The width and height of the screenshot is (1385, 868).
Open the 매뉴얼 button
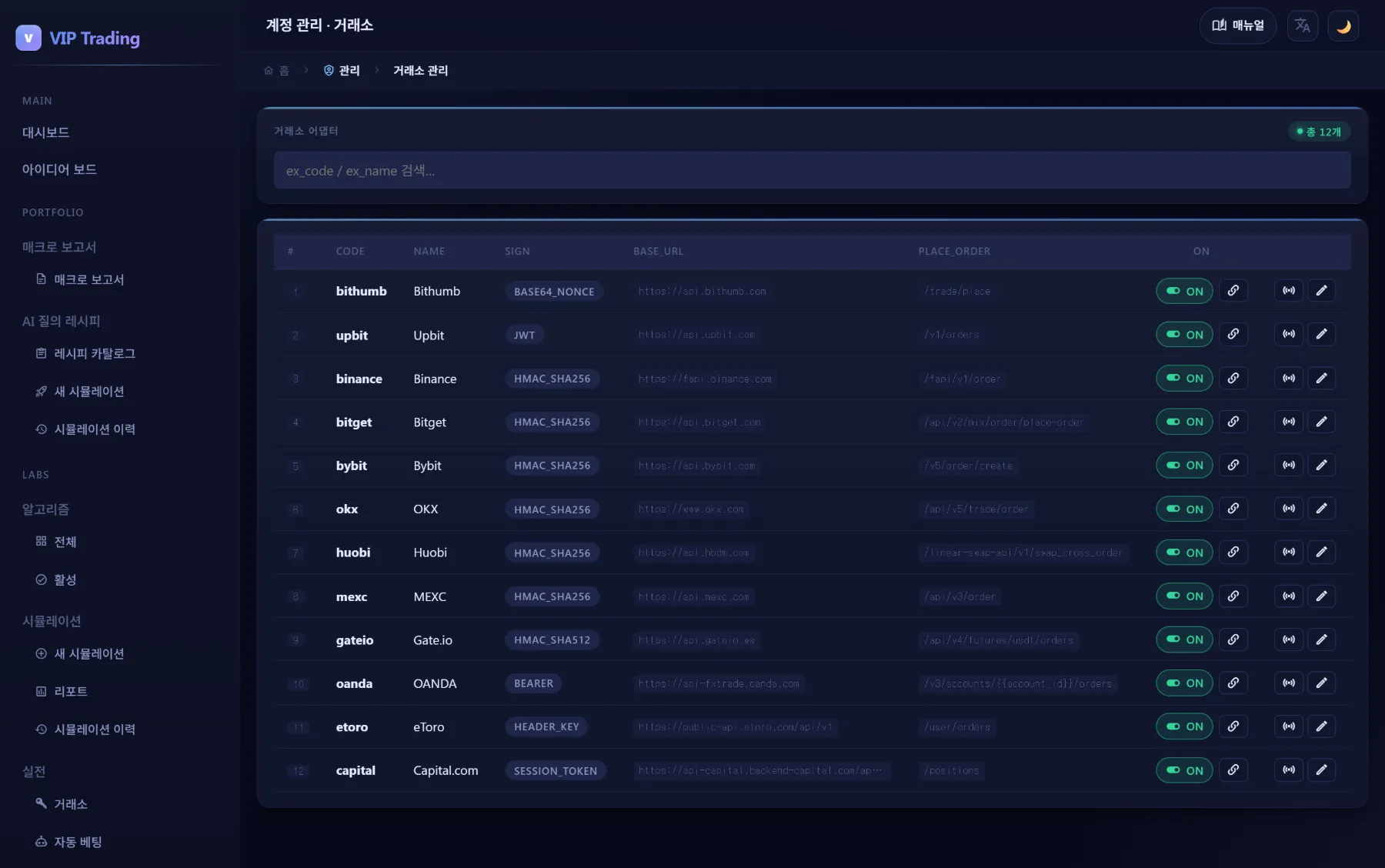click(1237, 25)
